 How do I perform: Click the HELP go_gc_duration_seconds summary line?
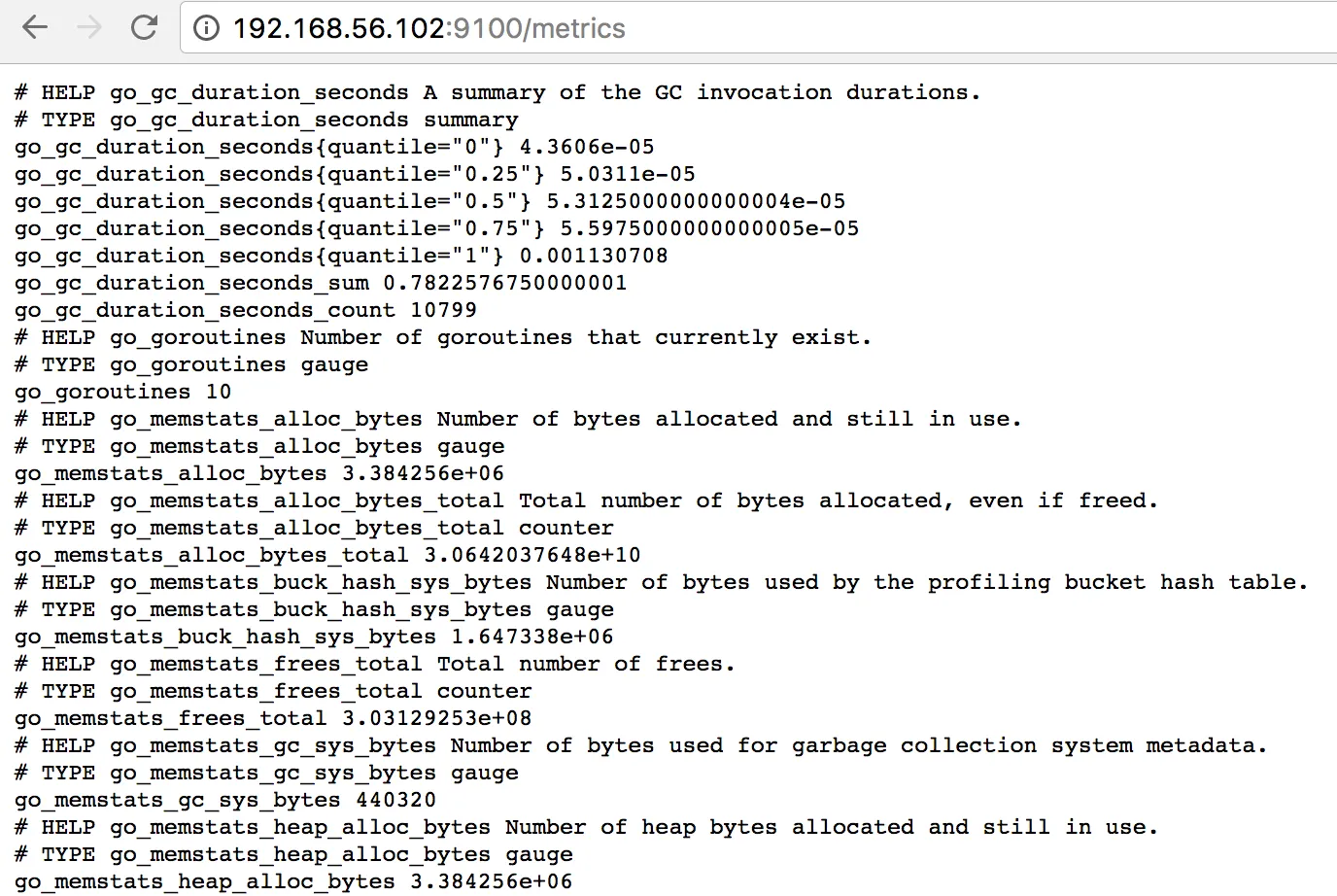(x=497, y=92)
